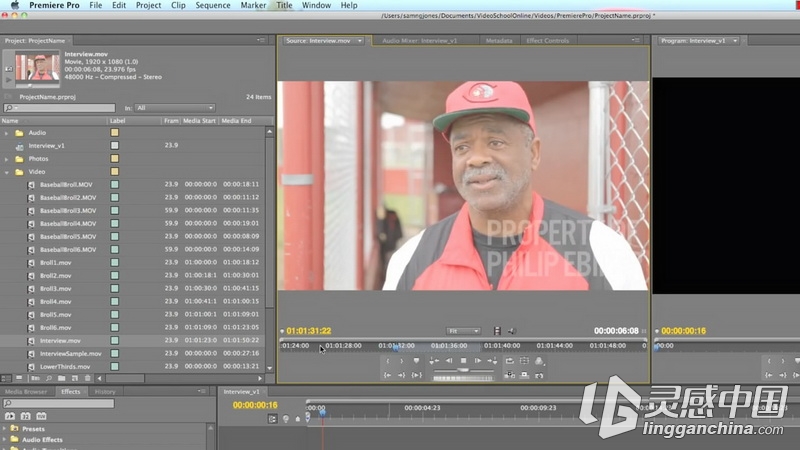Open the Apple menu
800x450 pixels.
[x=15, y=5]
